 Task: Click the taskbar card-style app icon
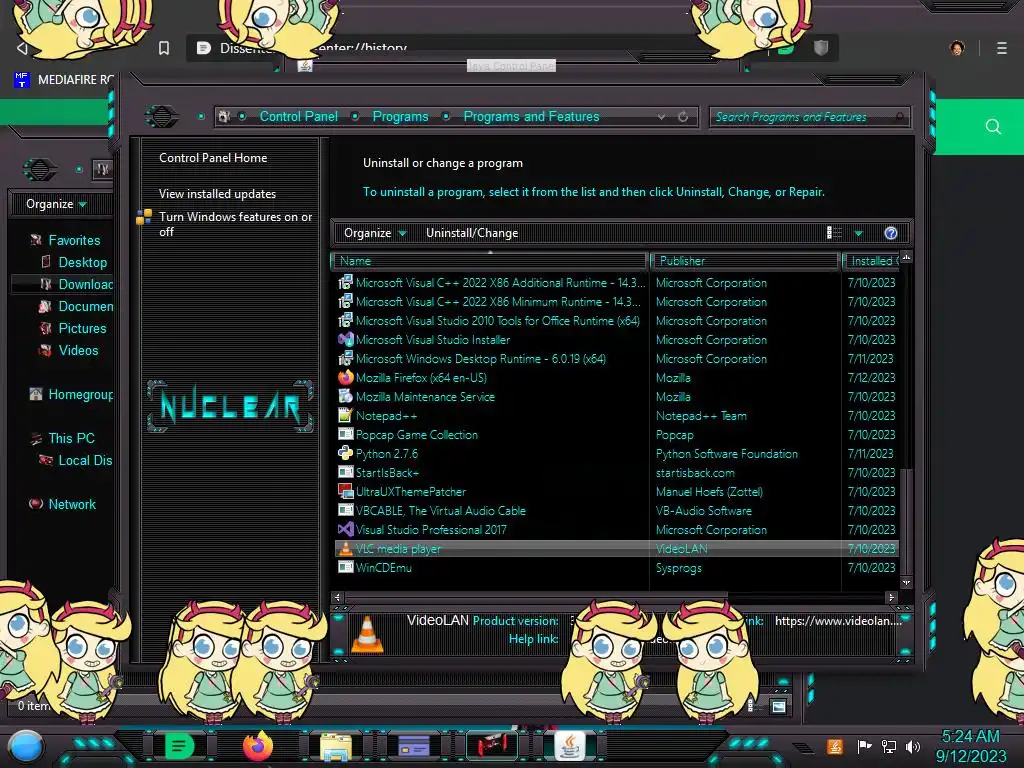coord(414,746)
